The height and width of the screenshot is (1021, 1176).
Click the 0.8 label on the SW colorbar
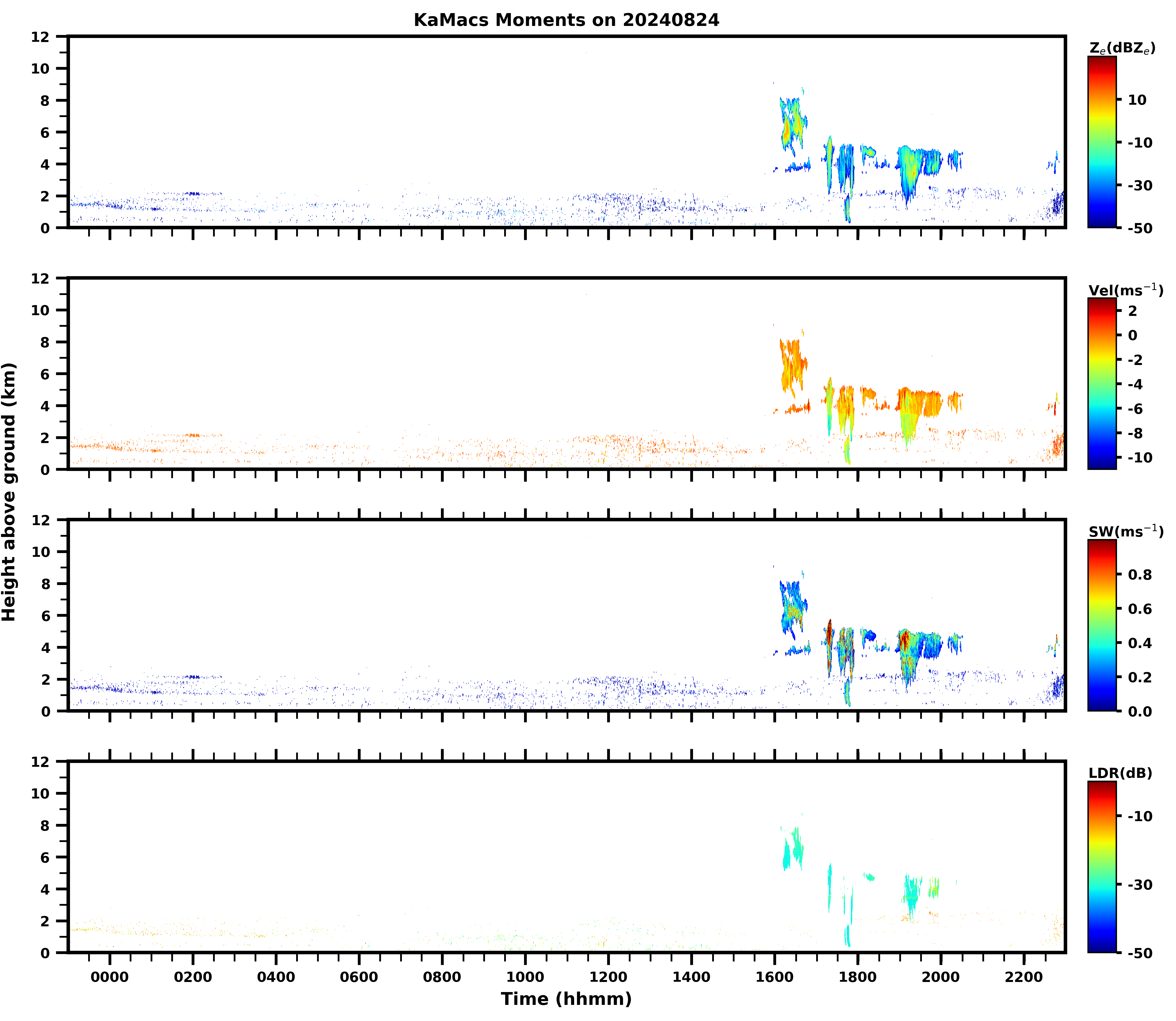click(x=1139, y=574)
